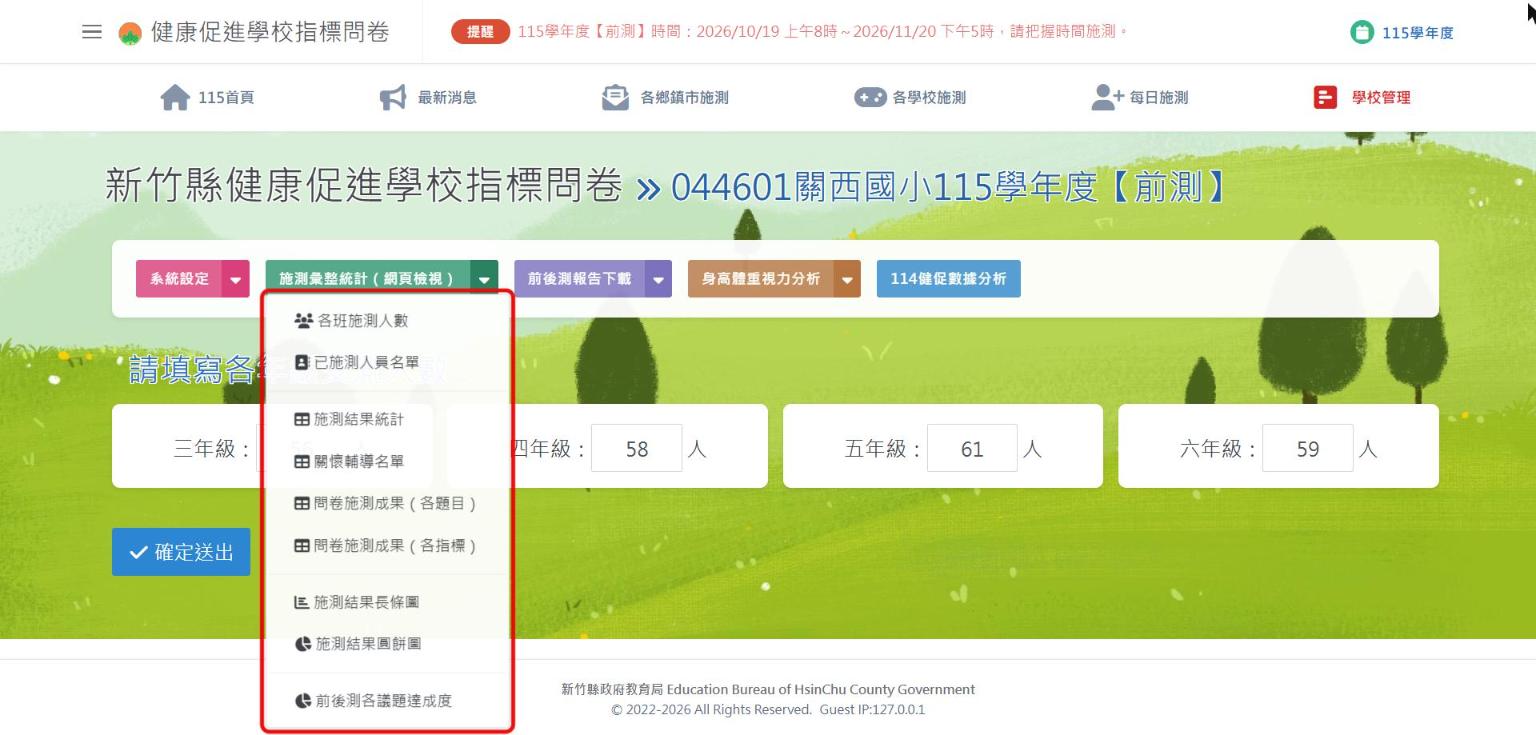
Task: Click the 六年級 student count field
Action: click(1308, 449)
